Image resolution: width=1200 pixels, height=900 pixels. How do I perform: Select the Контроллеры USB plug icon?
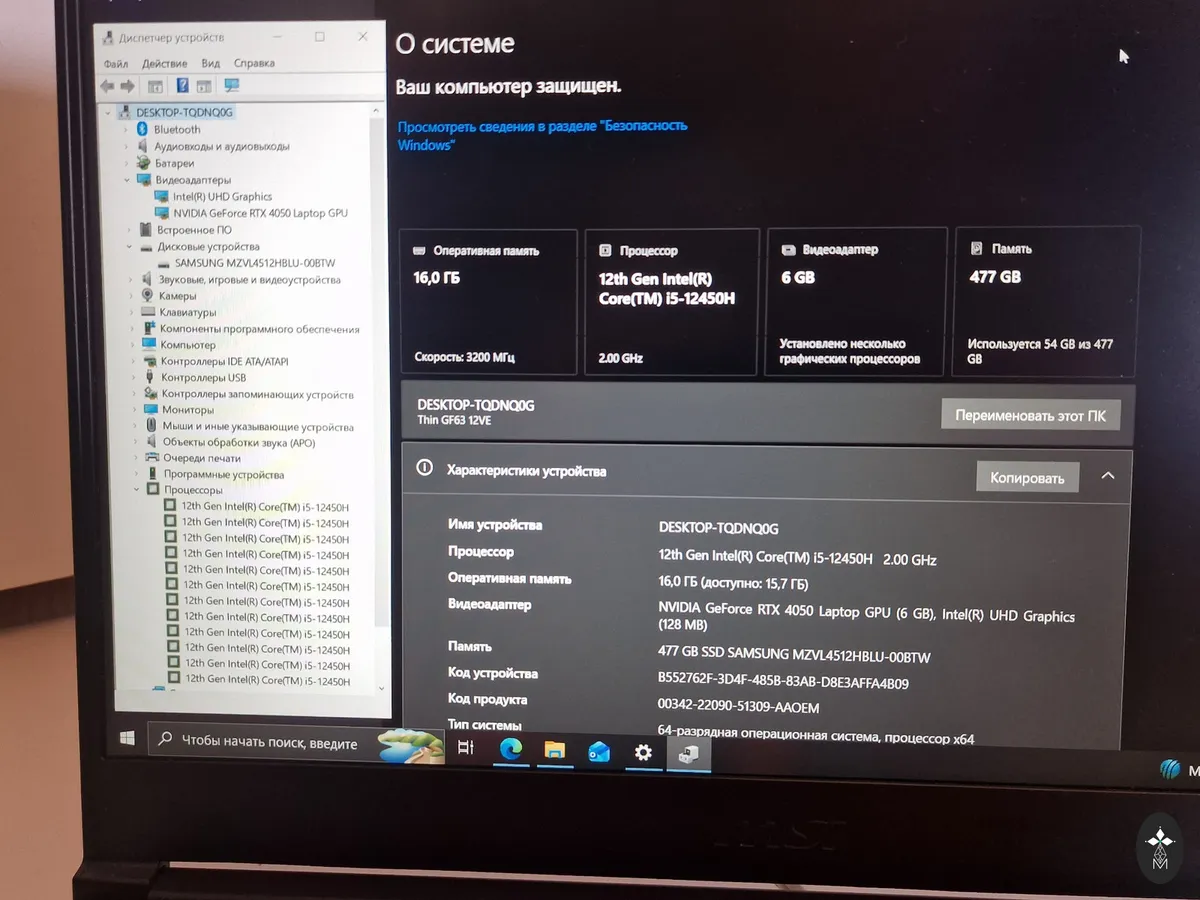pos(150,378)
